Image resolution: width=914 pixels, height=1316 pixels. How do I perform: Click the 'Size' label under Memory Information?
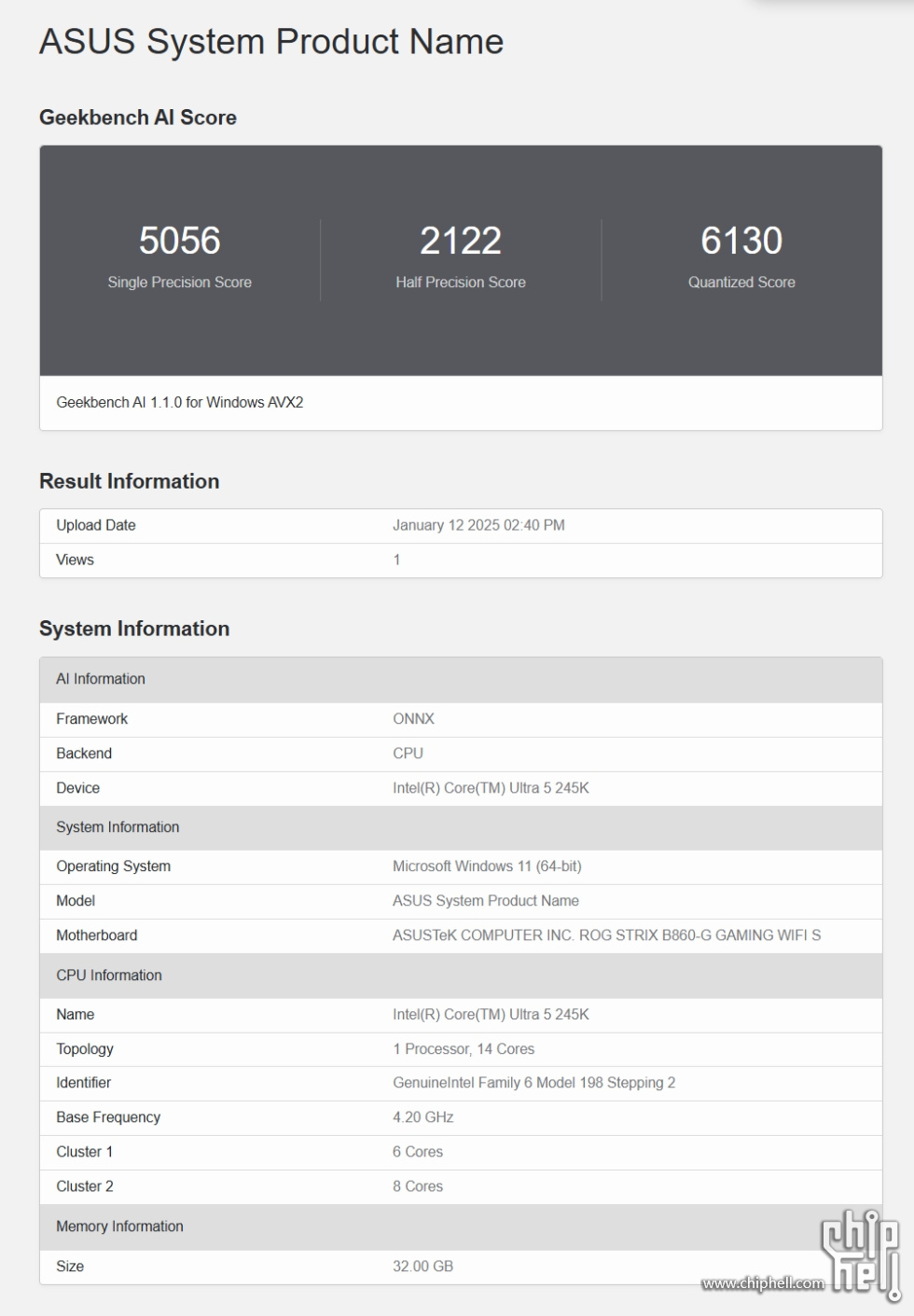click(70, 1267)
